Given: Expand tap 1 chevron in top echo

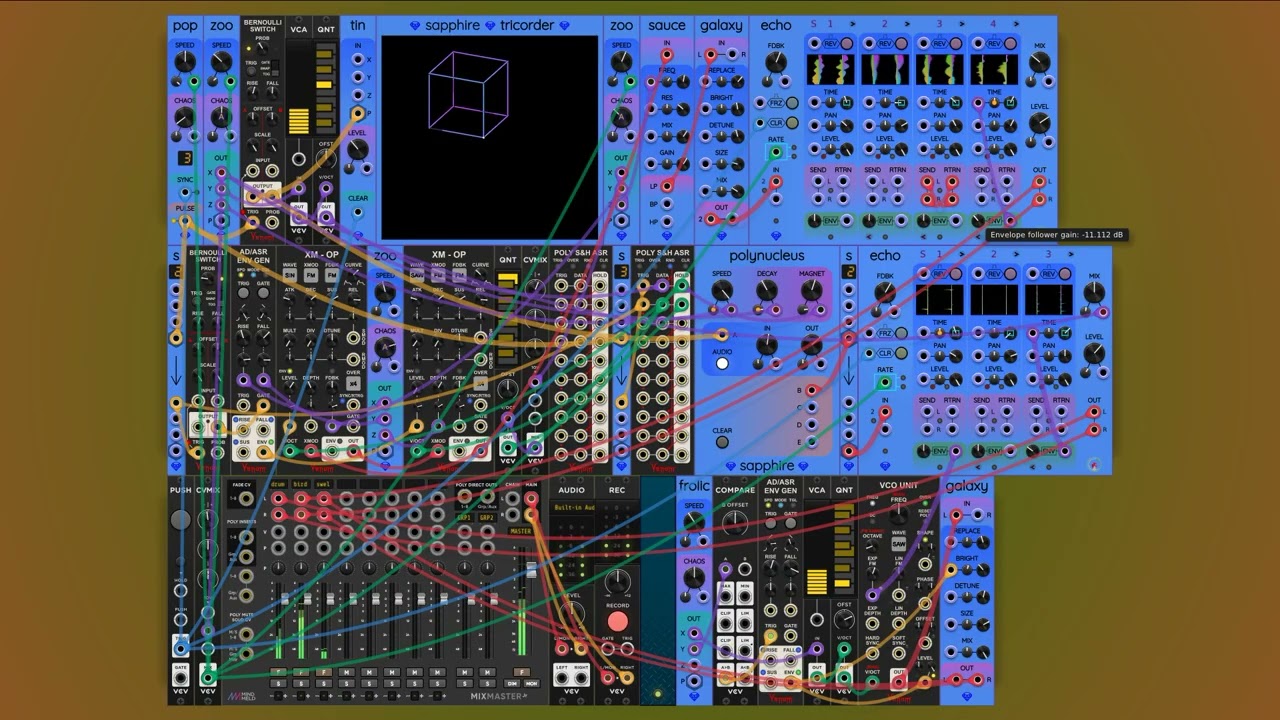Looking at the screenshot, I should (x=851, y=23).
